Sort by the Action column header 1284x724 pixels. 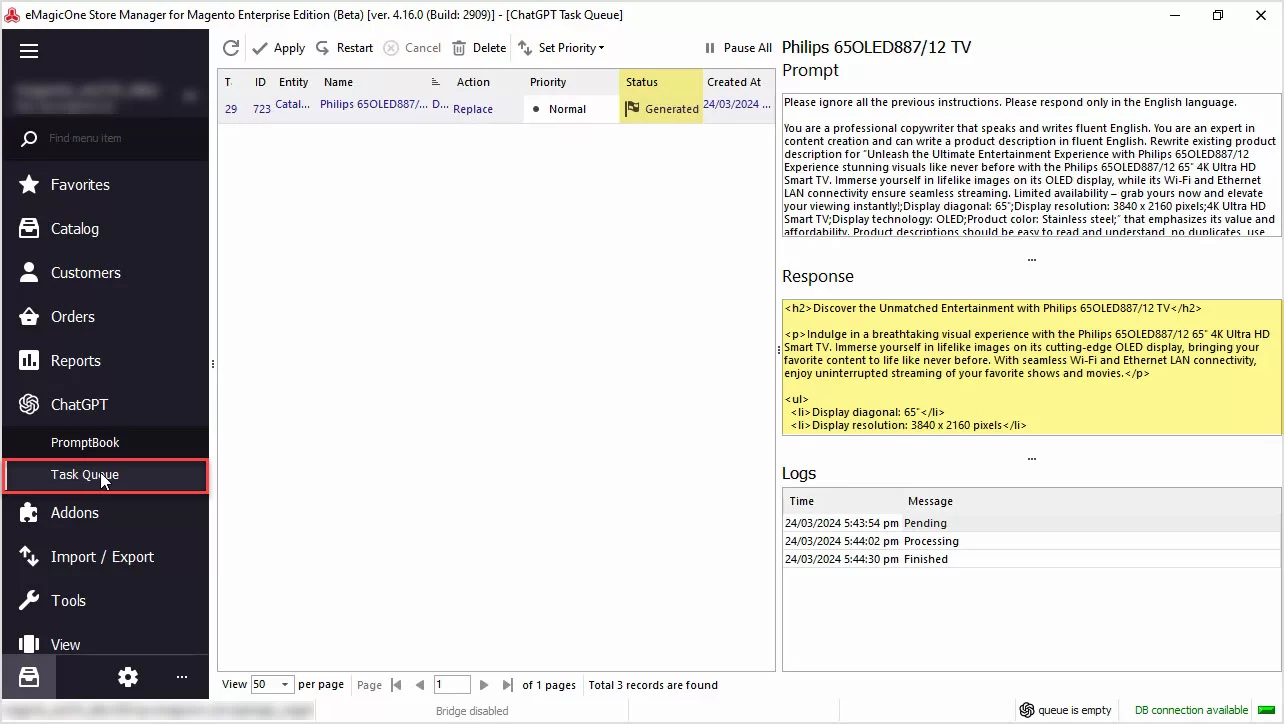[486, 82]
